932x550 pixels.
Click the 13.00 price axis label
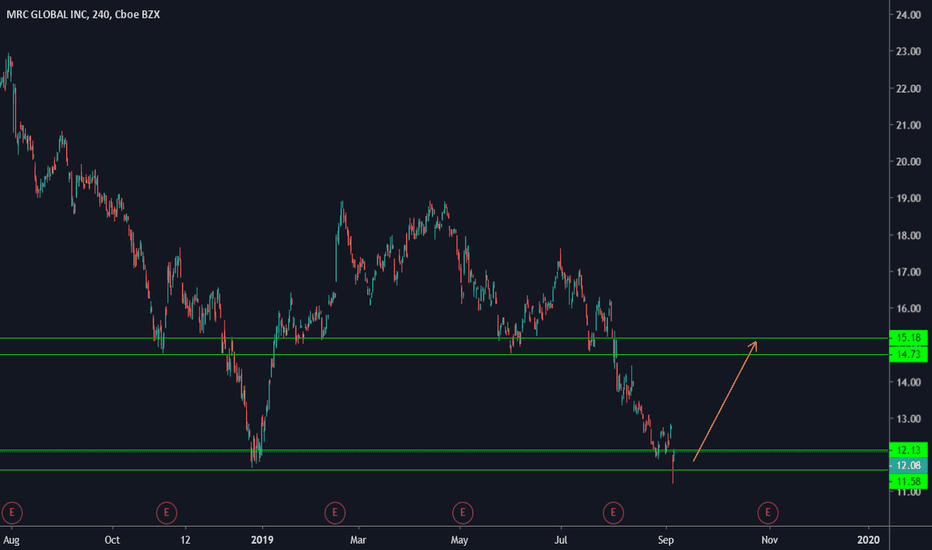[908, 419]
